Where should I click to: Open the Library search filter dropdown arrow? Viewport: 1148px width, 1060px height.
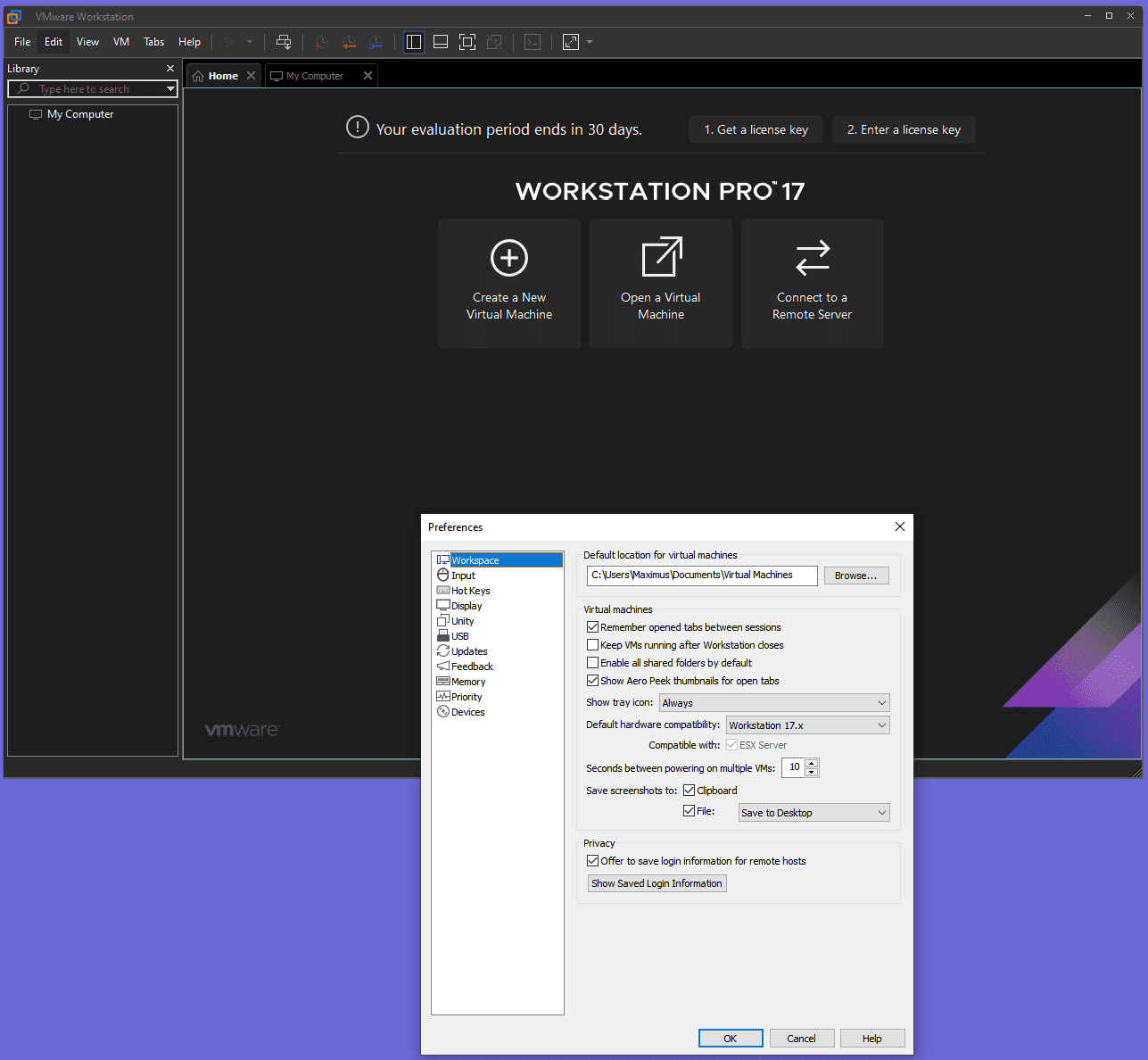(170, 89)
